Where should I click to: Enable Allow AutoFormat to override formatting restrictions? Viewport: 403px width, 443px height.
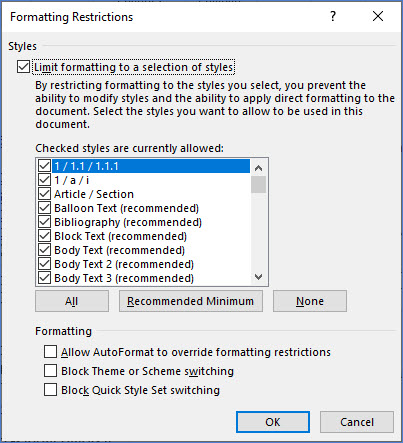tap(50, 352)
